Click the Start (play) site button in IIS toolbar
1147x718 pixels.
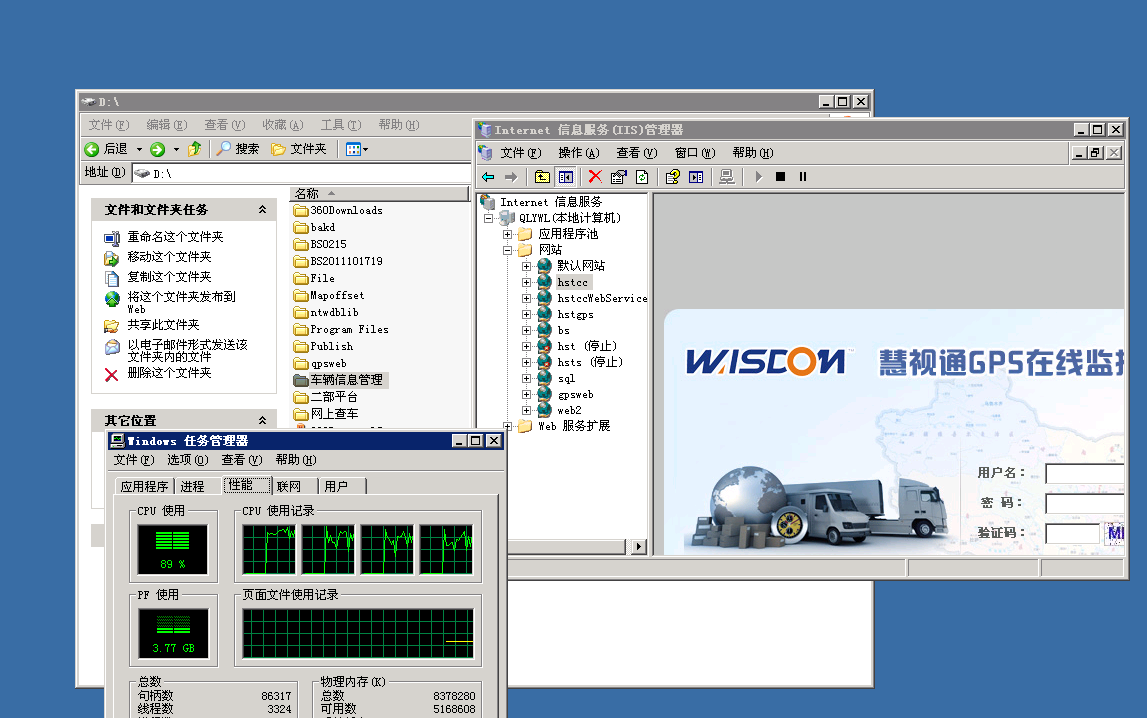pyautogui.click(x=759, y=177)
